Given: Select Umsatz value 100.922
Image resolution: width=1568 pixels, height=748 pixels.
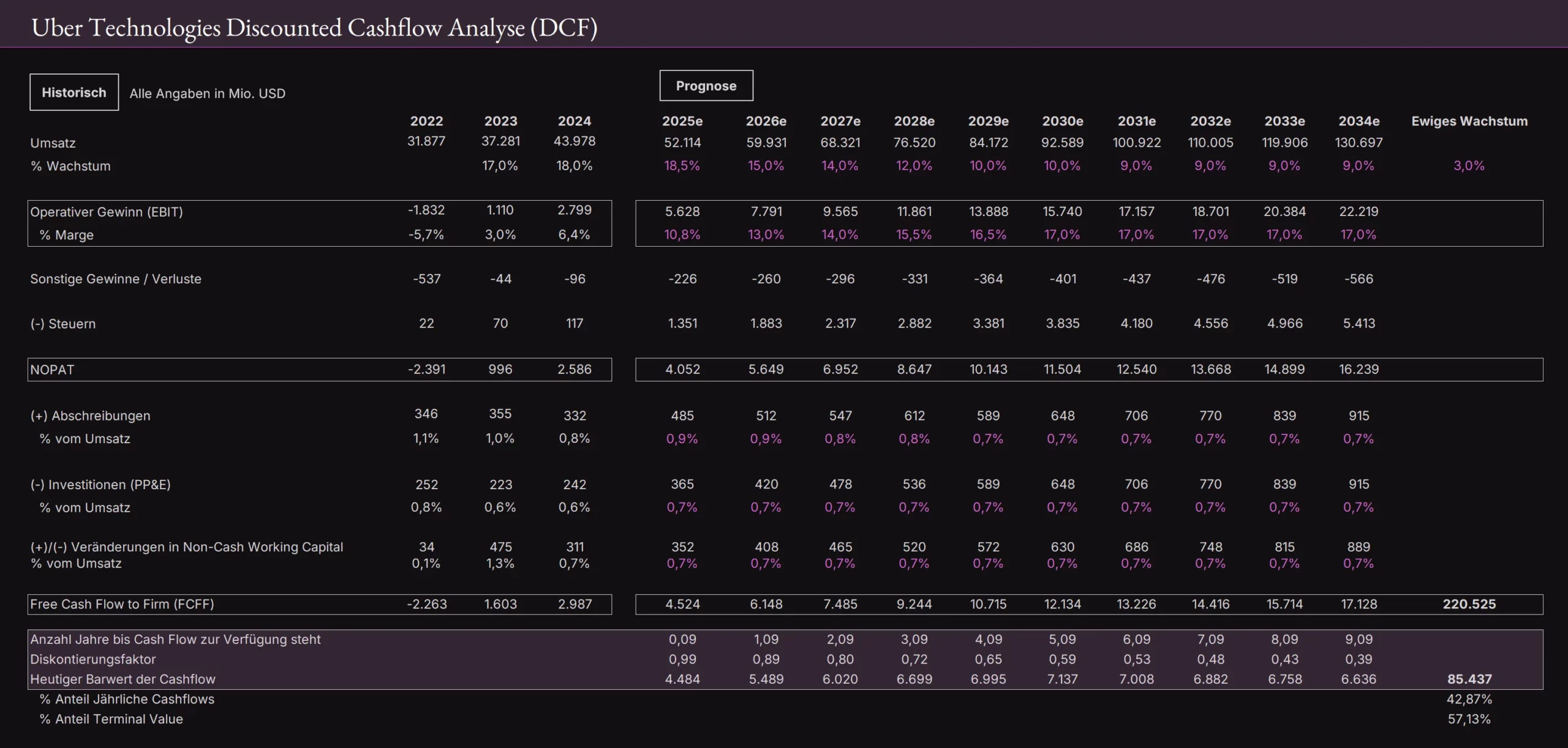Looking at the screenshot, I should pyautogui.click(x=1137, y=143).
